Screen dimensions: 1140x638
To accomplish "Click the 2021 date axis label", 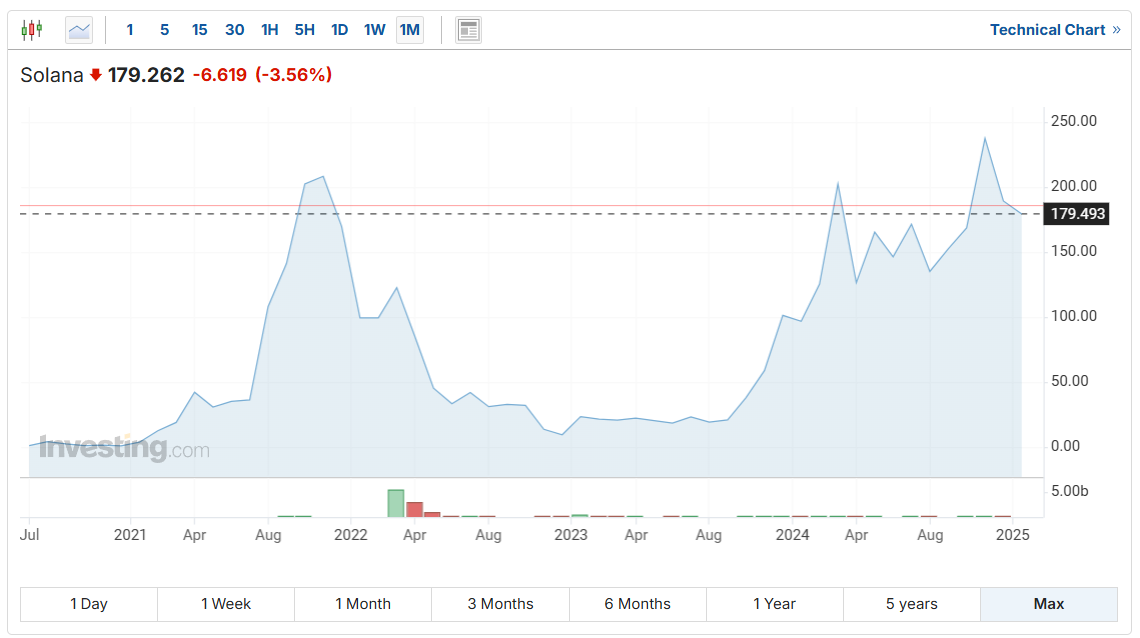I will click(130, 535).
